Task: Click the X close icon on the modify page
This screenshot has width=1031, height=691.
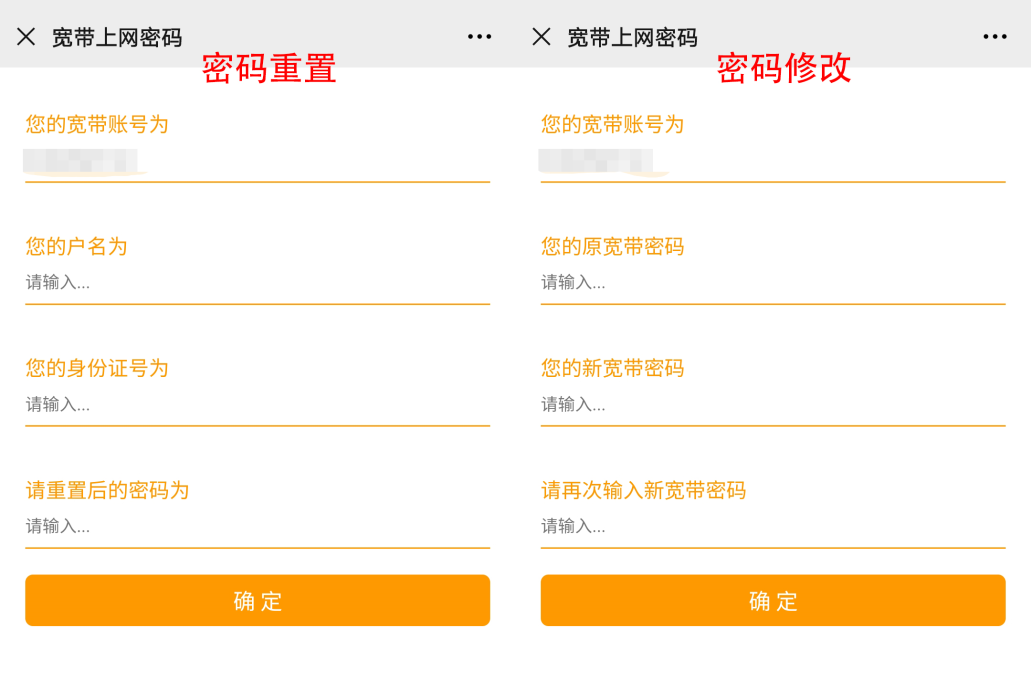Action: (541, 36)
